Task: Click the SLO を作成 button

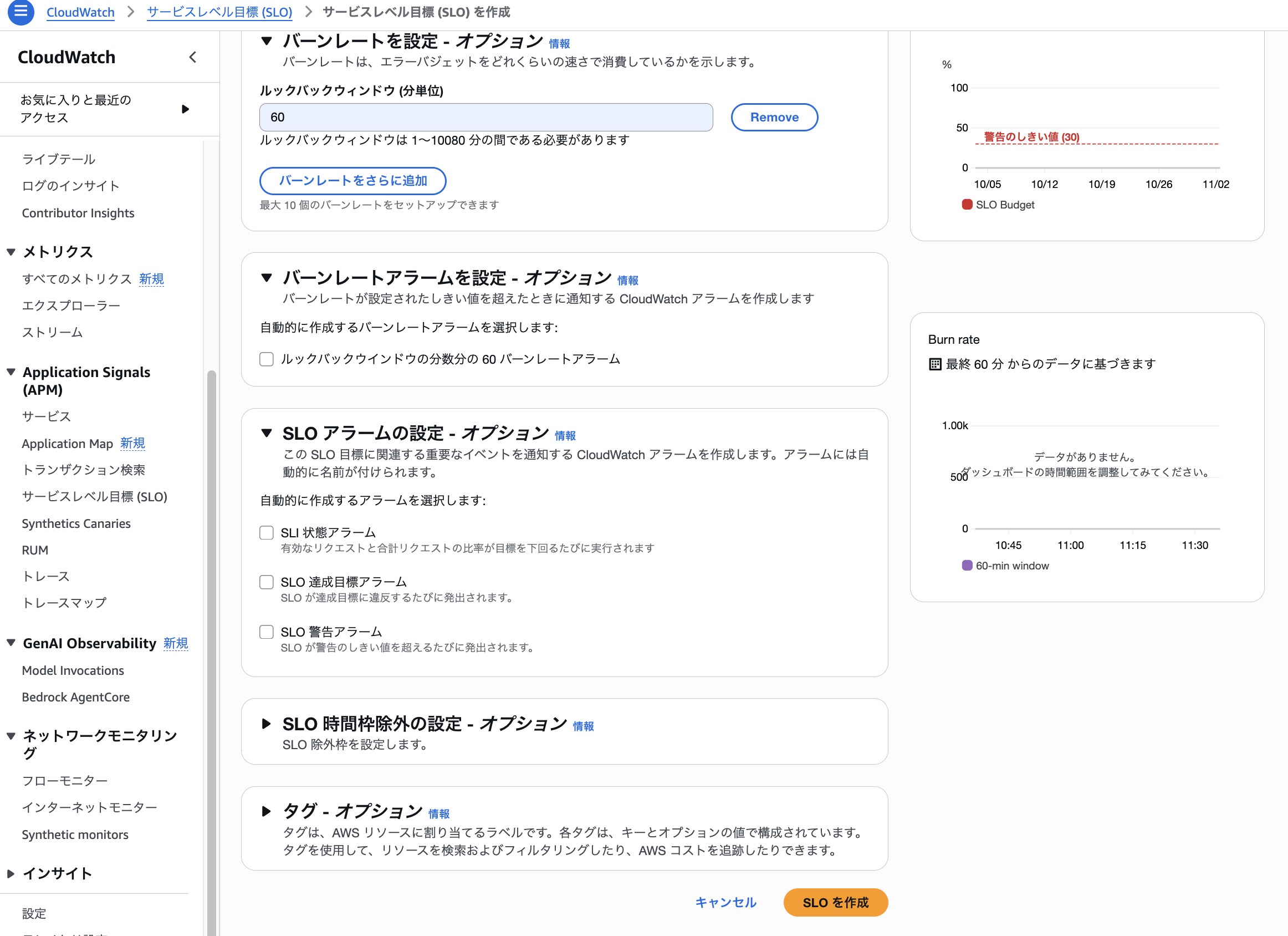Action: (x=835, y=902)
